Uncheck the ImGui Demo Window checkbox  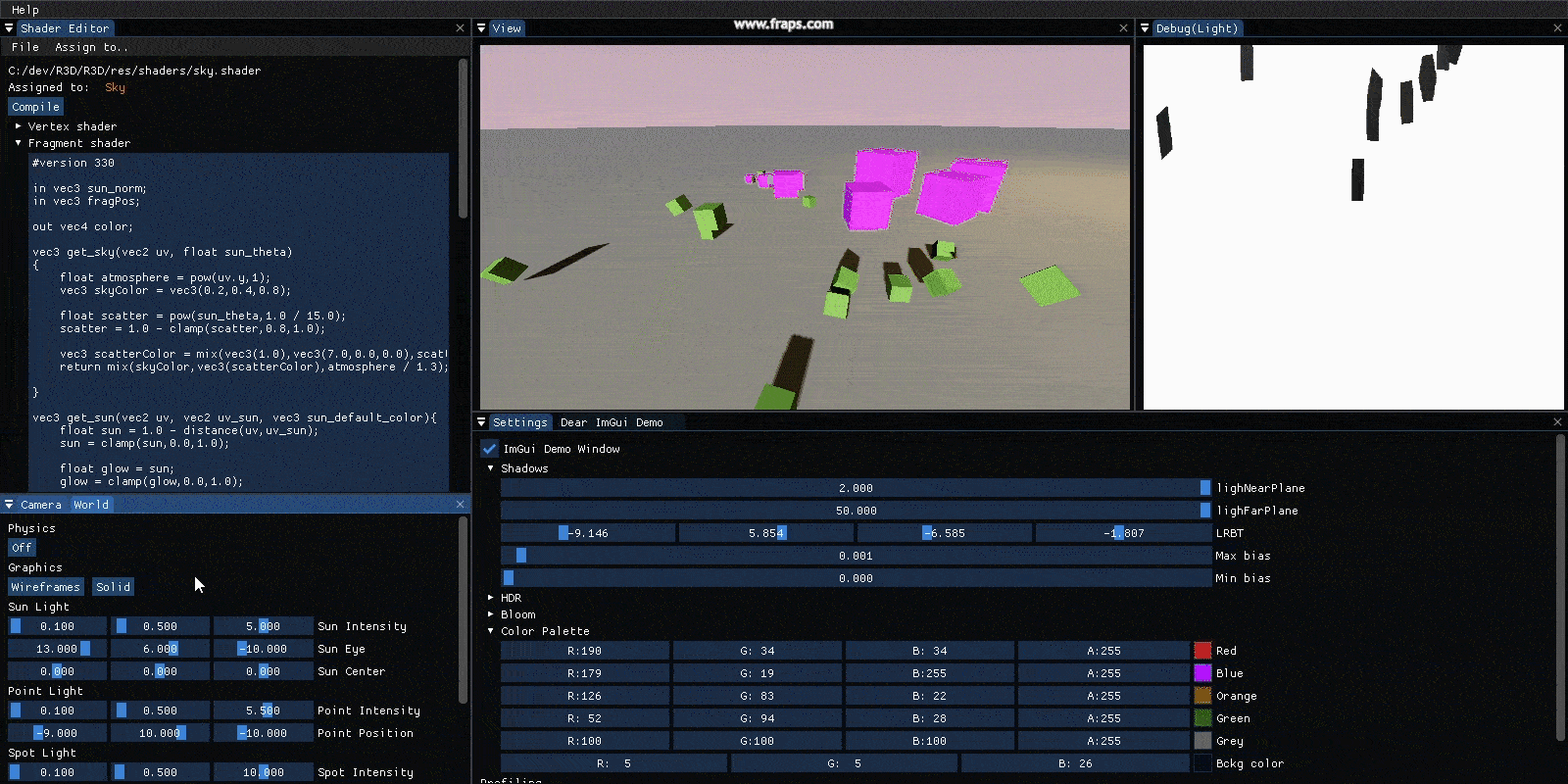coord(490,449)
